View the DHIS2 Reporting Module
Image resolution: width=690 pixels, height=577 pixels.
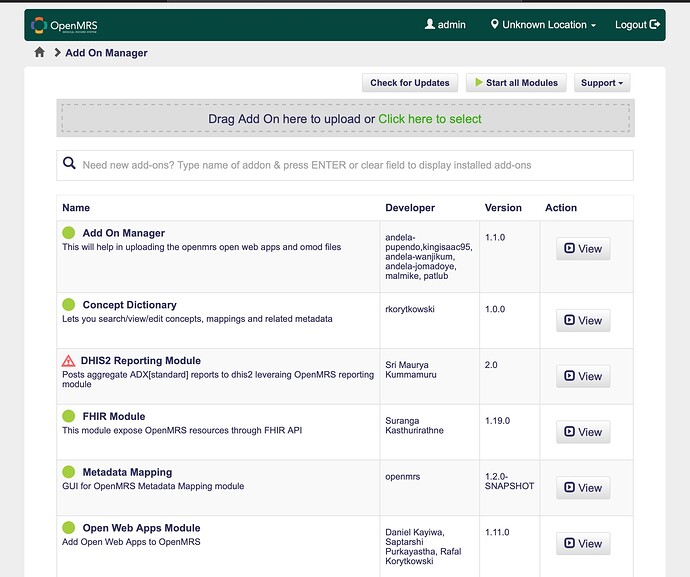(x=583, y=376)
